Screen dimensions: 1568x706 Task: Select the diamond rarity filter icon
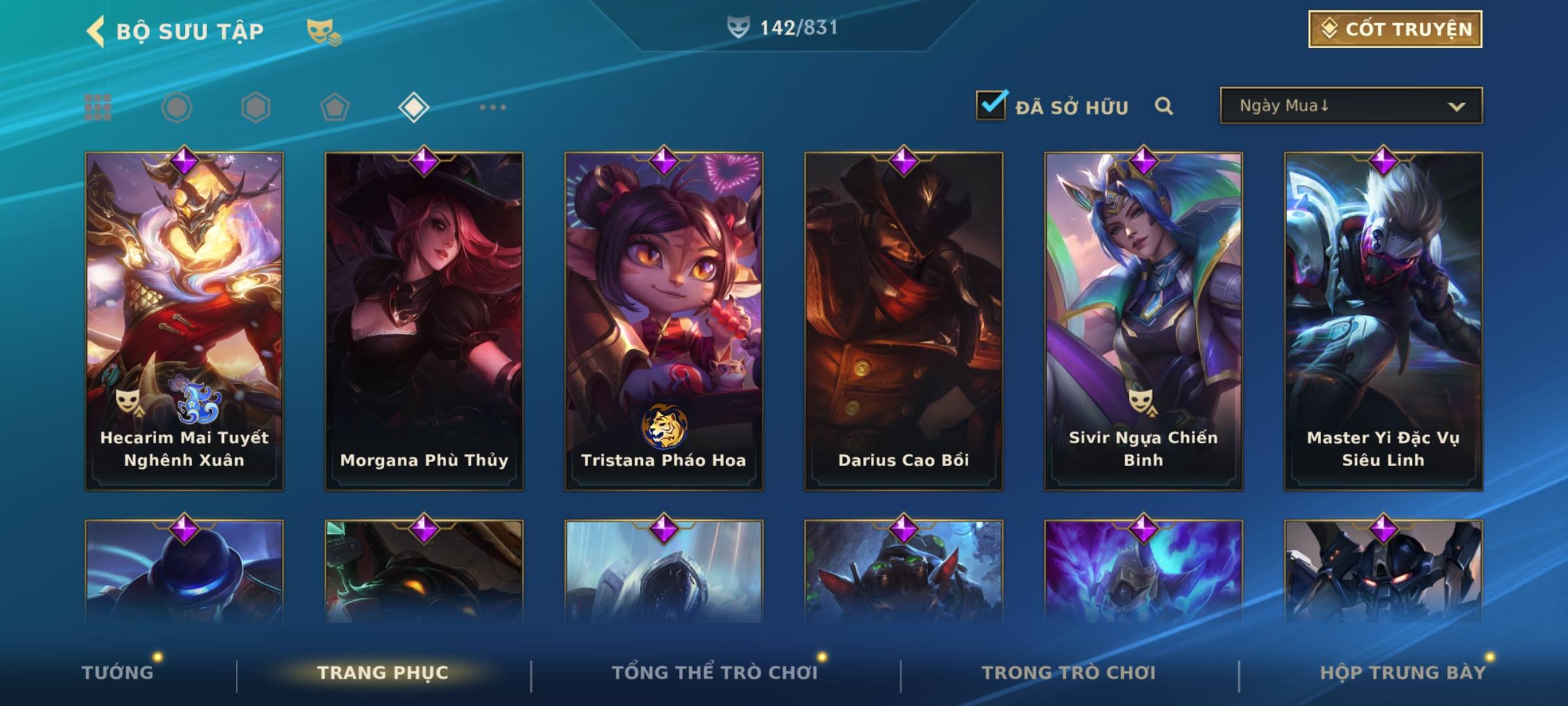click(414, 107)
